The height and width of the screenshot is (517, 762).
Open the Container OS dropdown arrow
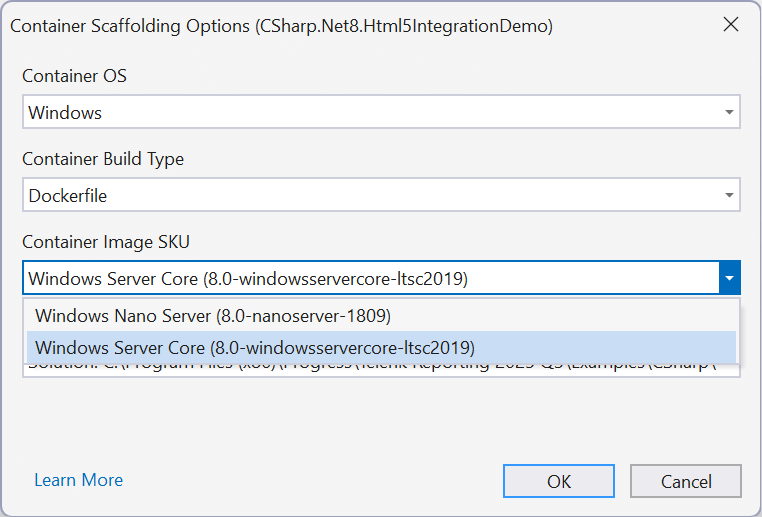pyautogui.click(x=729, y=113)
